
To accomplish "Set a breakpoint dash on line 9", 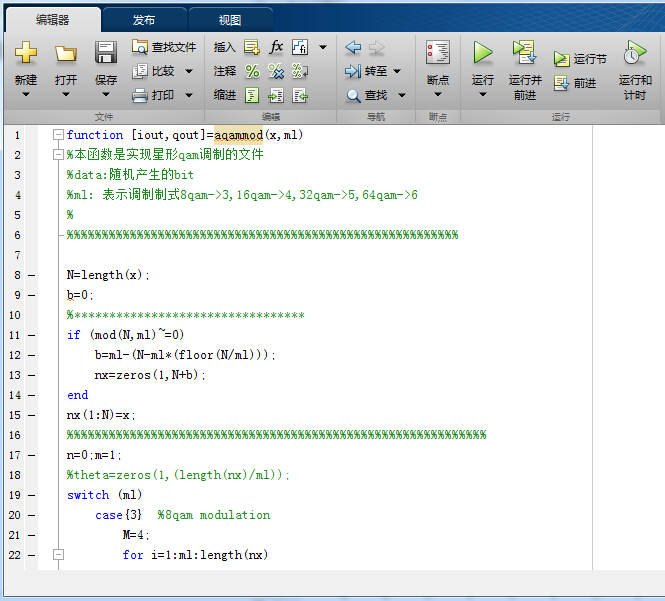I will click(32, 296).
